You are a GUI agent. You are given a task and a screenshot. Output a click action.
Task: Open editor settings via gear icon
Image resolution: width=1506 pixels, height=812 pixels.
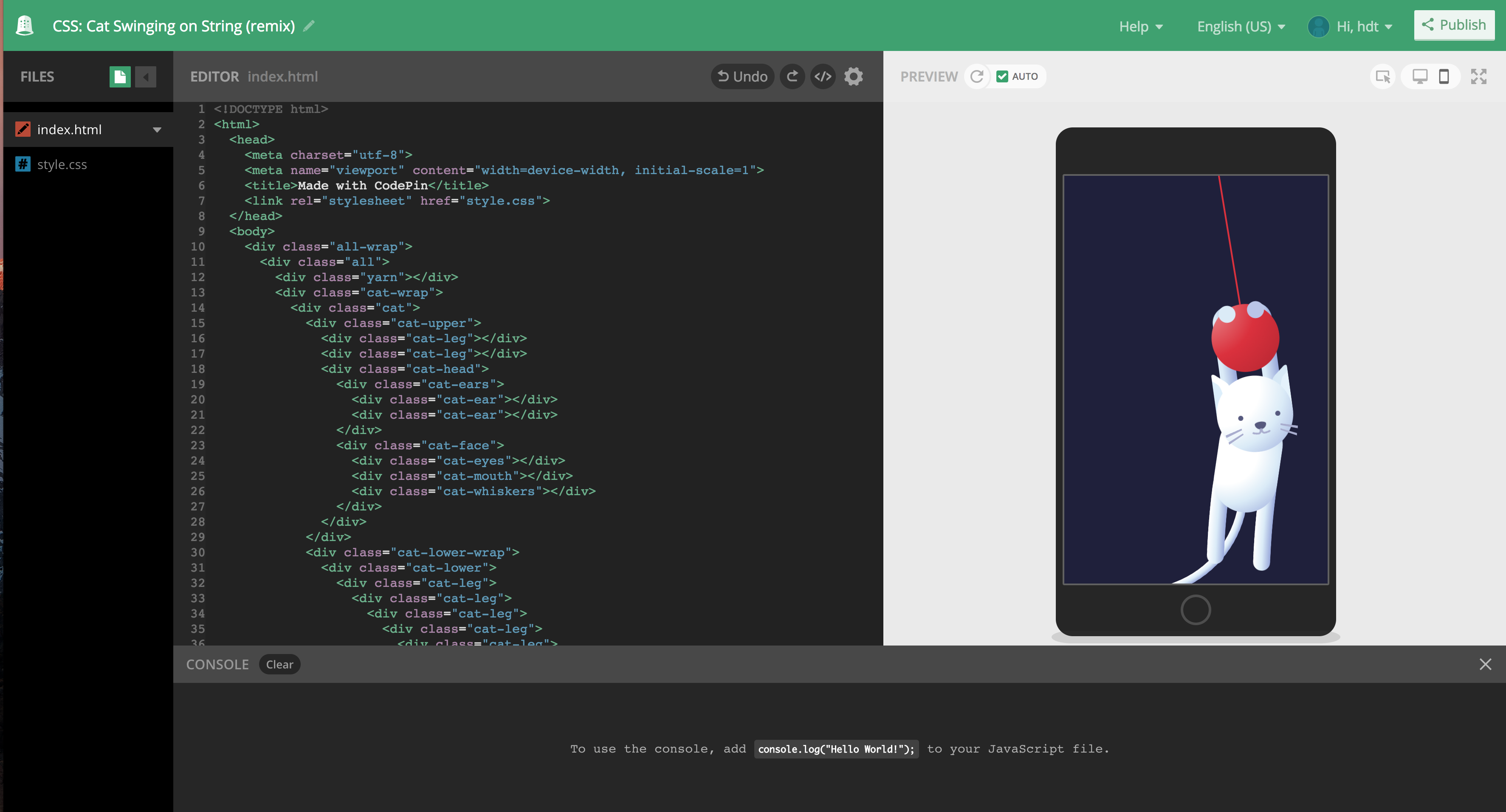(x=853, y=76)
